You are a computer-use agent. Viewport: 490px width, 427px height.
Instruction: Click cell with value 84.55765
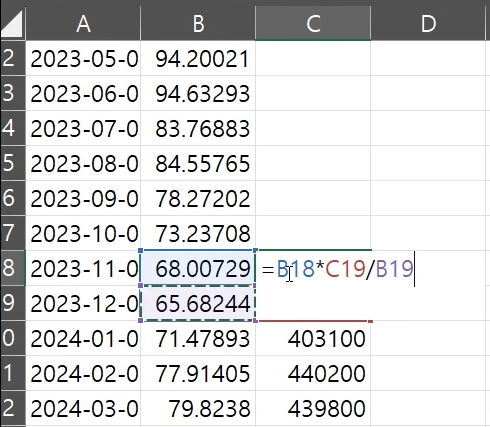click(198, 163)
